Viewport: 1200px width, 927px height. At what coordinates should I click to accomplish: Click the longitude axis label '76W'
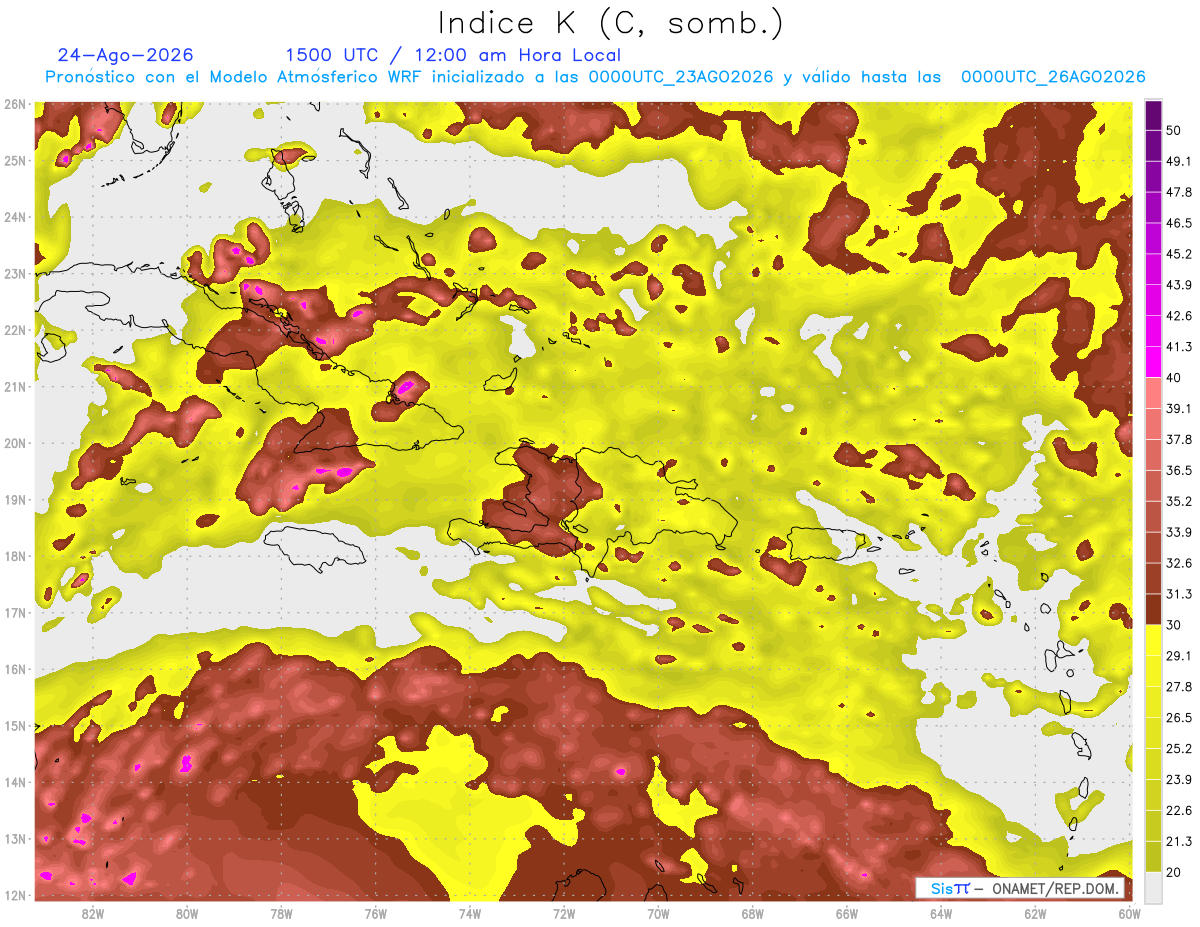point(375,913)
